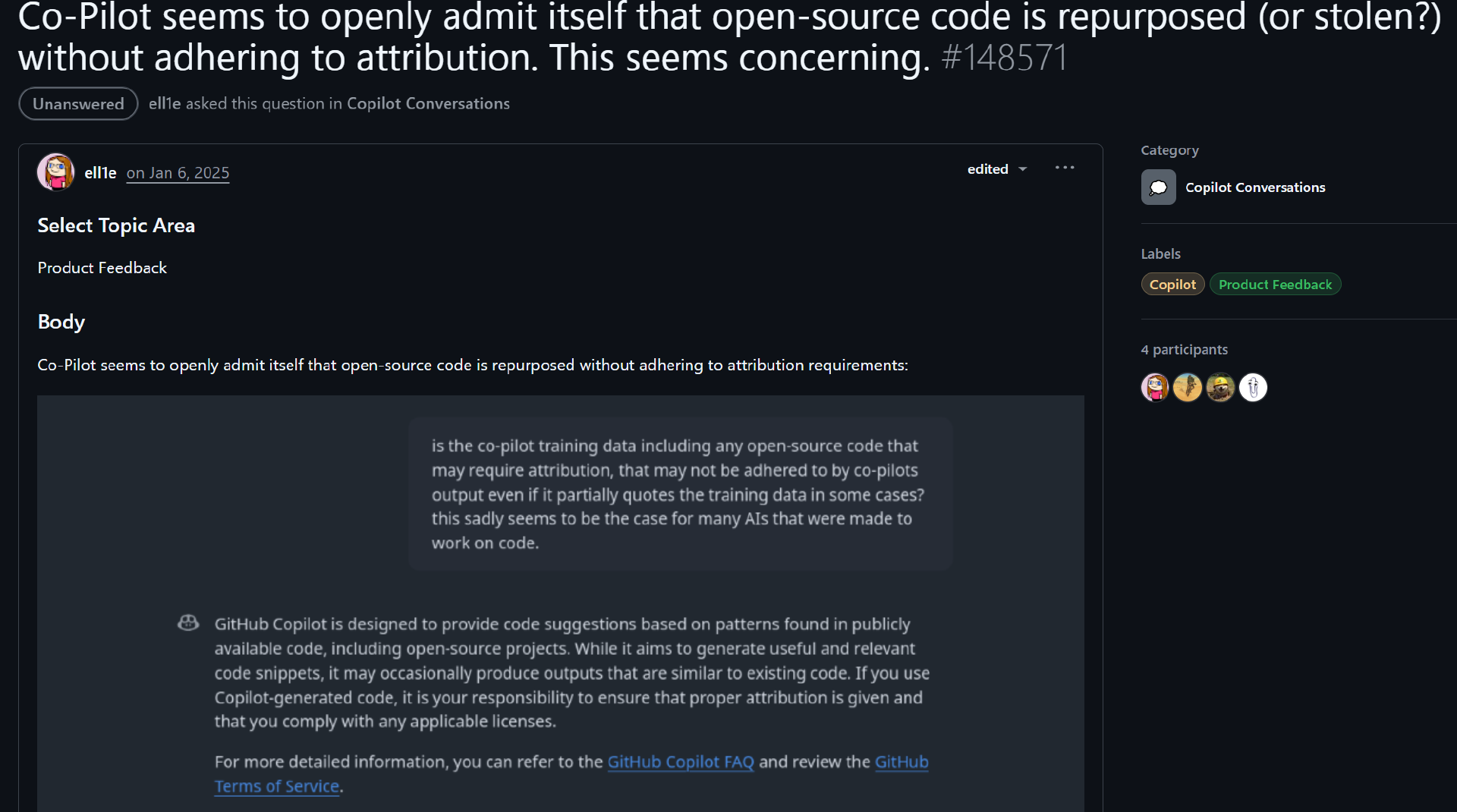This screenshot has height=812, width=1457.
Task: Click the ell1e author username
Action: point(100,173)
